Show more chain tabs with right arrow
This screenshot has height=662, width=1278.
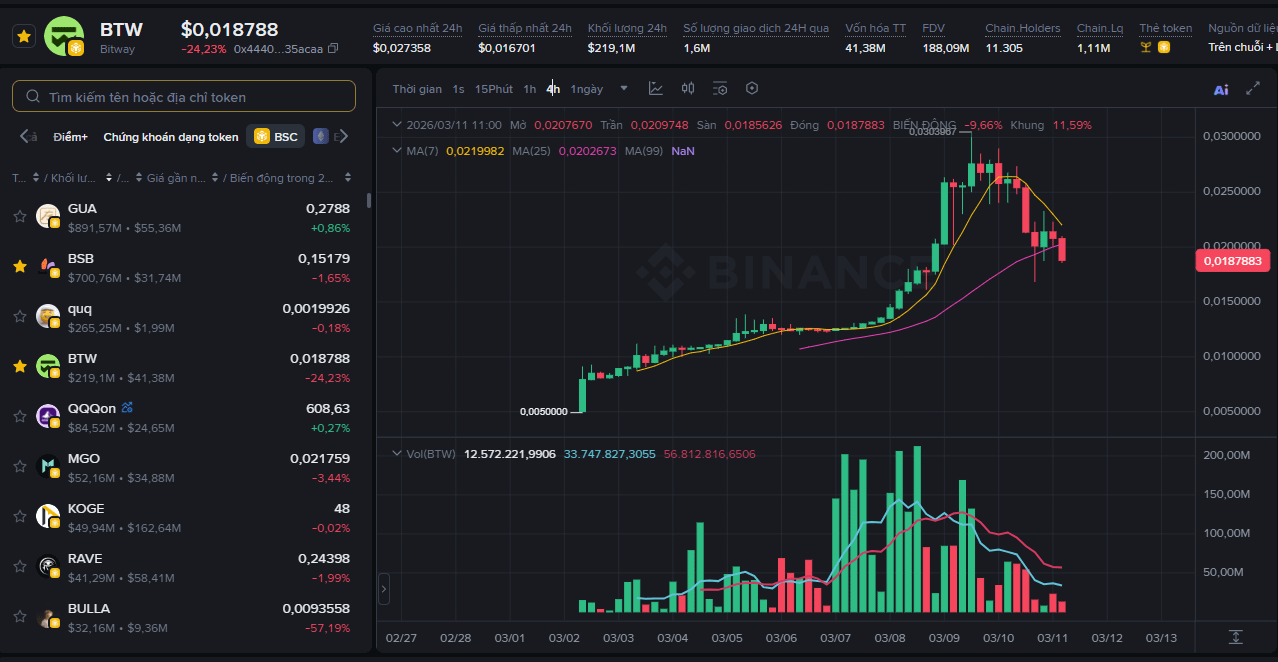(344, 136)
